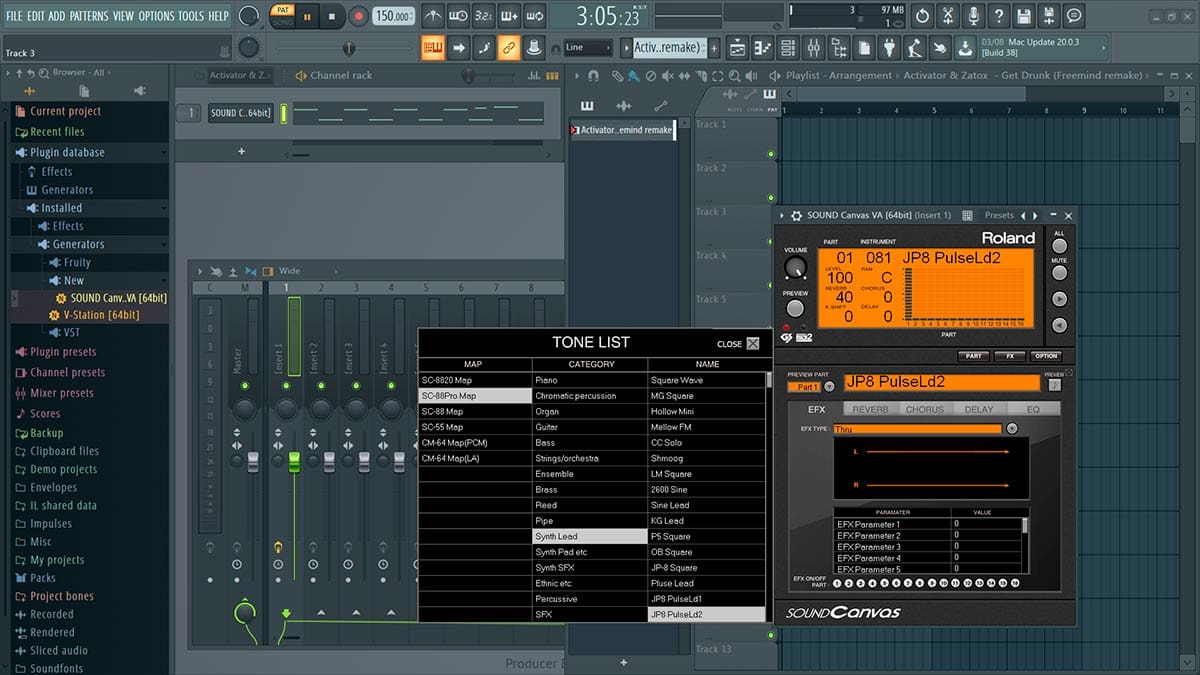Click the Sound Canvas FX button
The image size is (1200, 675).
click(1010, 356)
